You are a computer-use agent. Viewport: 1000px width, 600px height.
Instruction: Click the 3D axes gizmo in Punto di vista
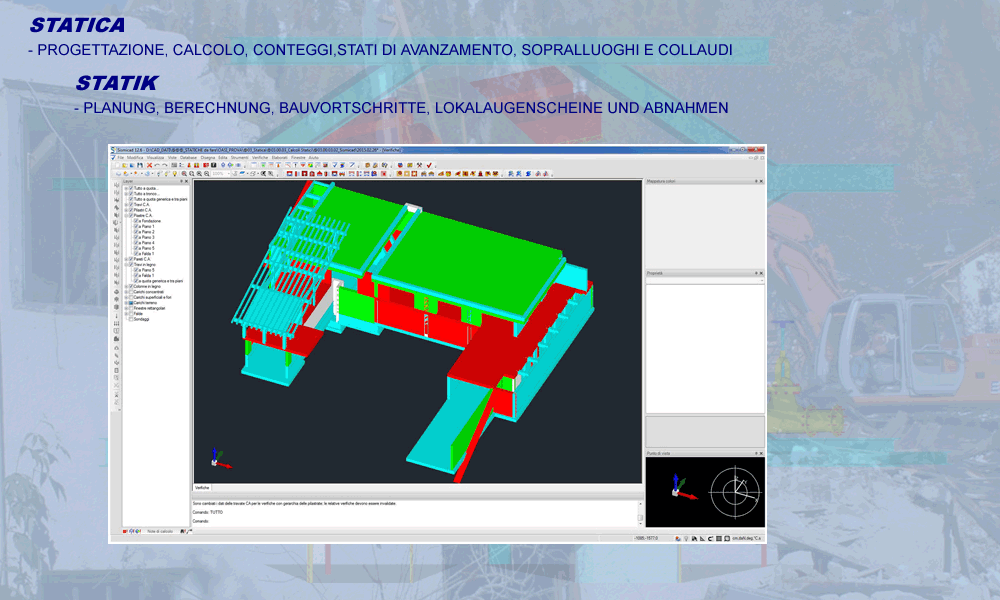click(x=683, y=487)
